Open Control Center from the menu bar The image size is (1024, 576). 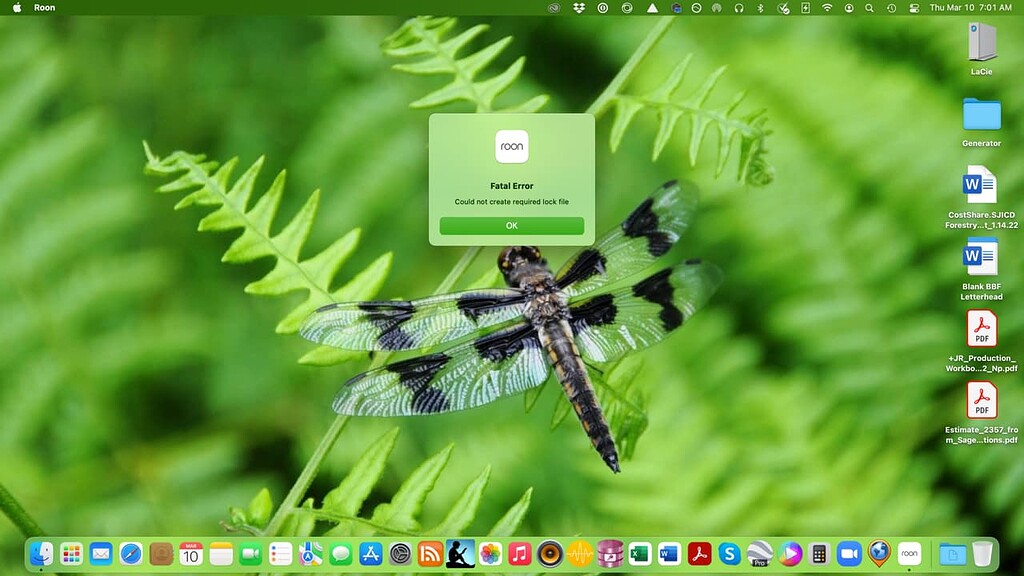tap(914, 7)
